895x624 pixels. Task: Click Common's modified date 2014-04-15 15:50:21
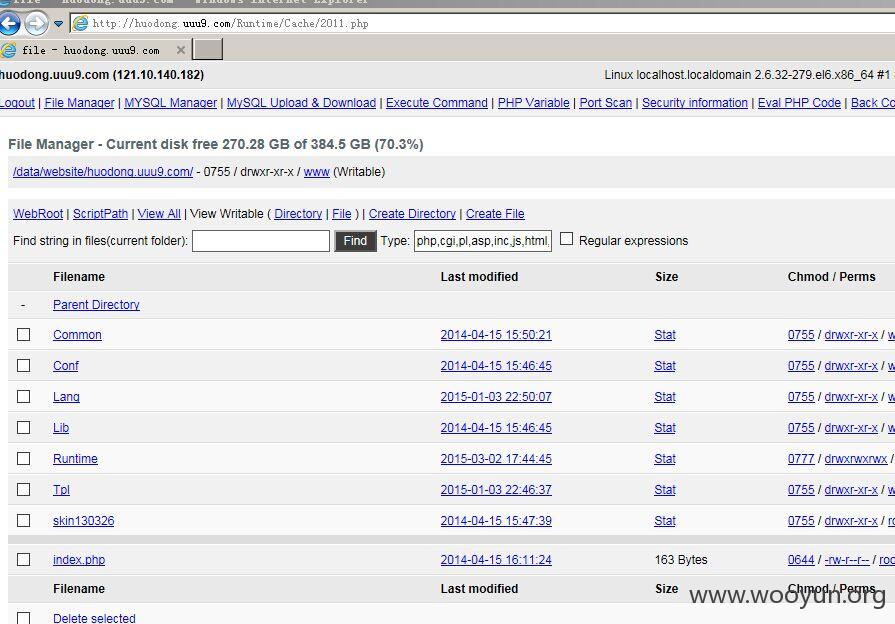point(496,335)
